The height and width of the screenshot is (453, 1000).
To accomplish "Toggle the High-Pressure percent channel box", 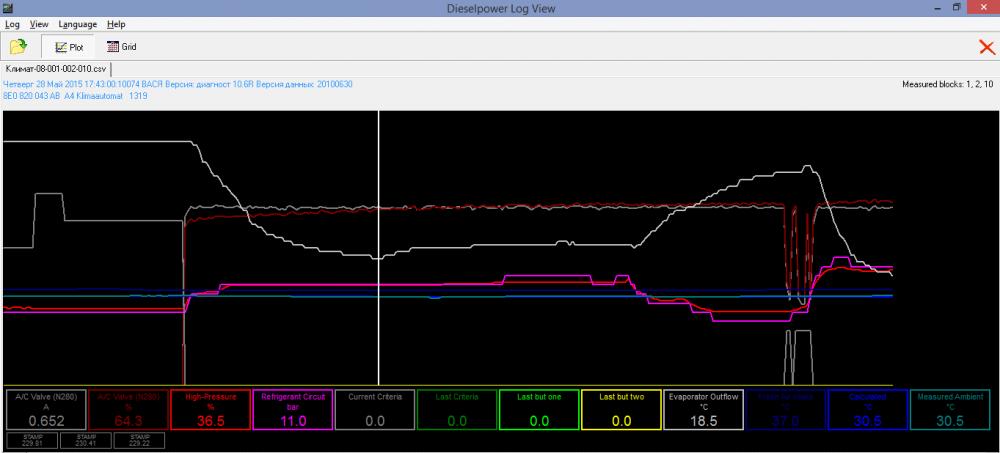I will pyautogui.click(x=210, y=410).
